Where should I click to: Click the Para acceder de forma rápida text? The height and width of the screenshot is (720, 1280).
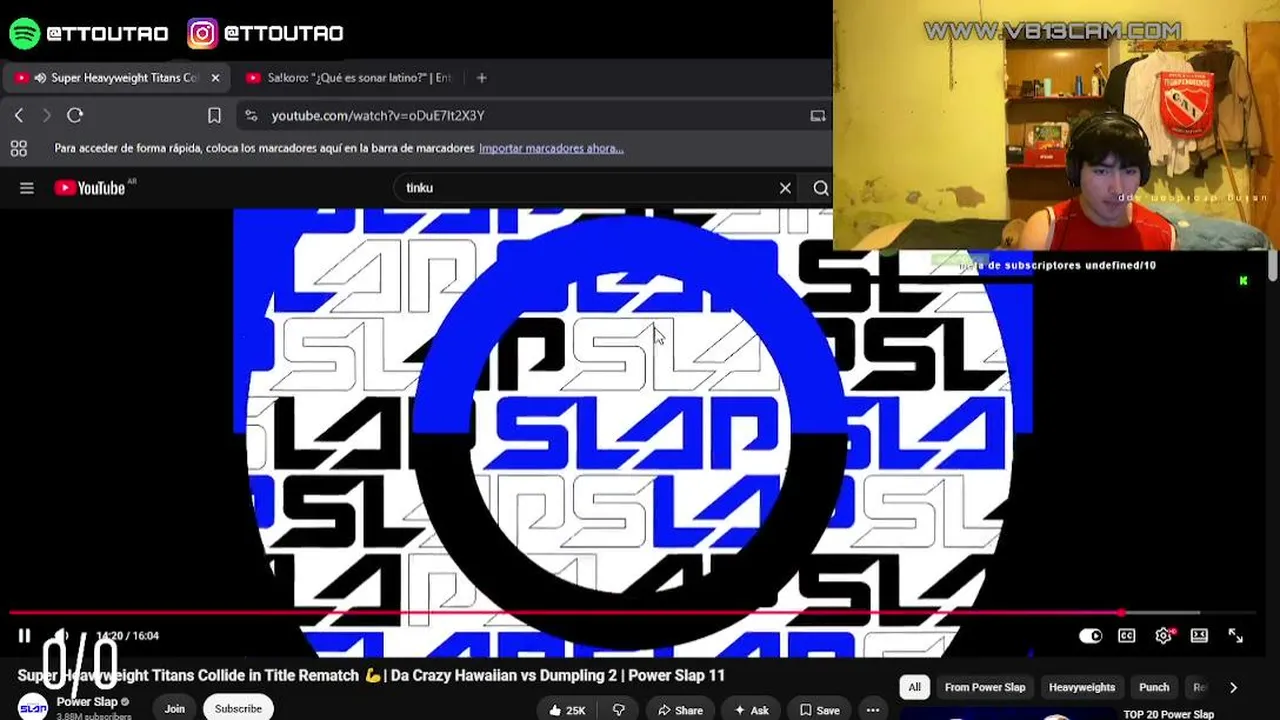[264, 148]
